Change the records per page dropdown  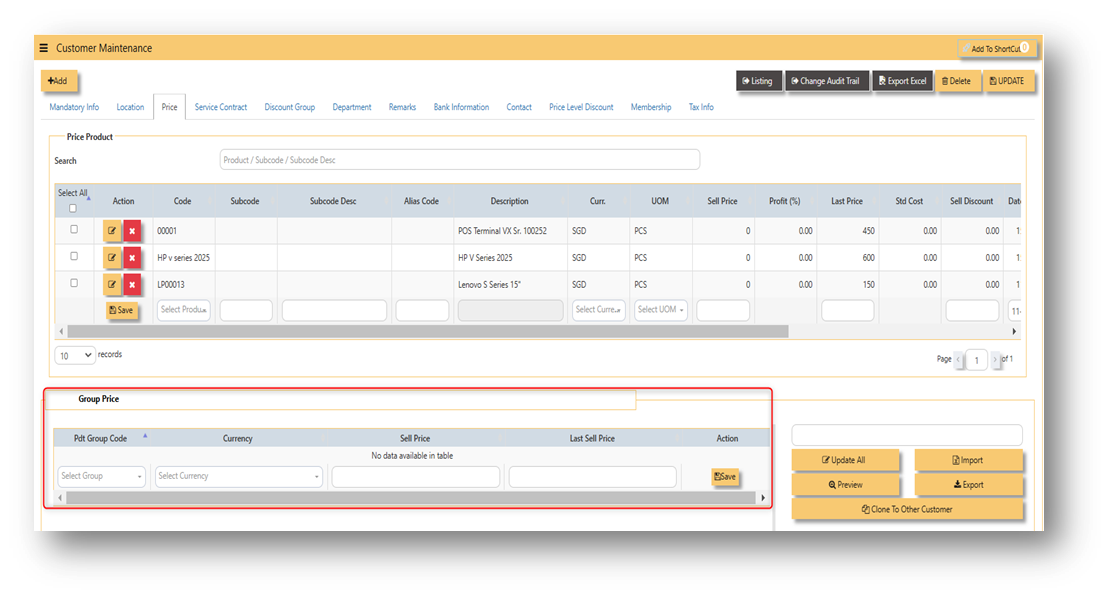pyautogui.click(x=74, y=355)
